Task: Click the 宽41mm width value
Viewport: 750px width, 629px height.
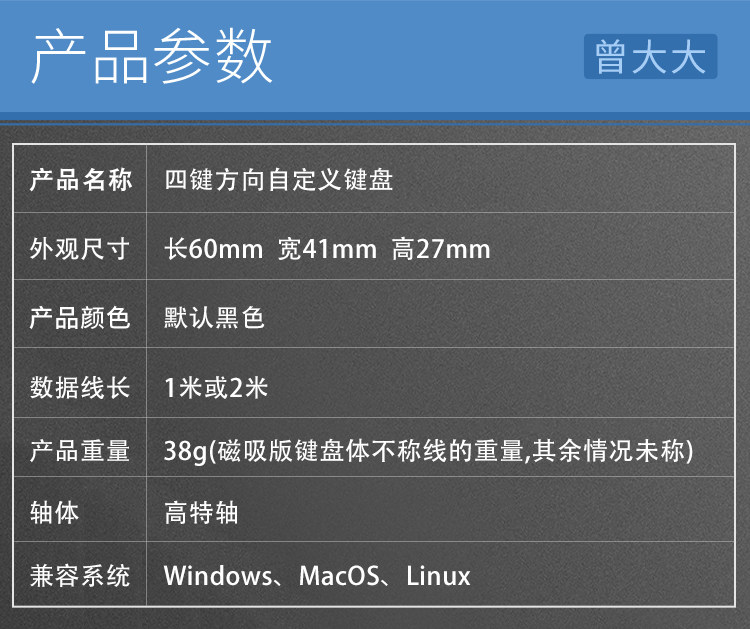Action: [x=327, y=249]
